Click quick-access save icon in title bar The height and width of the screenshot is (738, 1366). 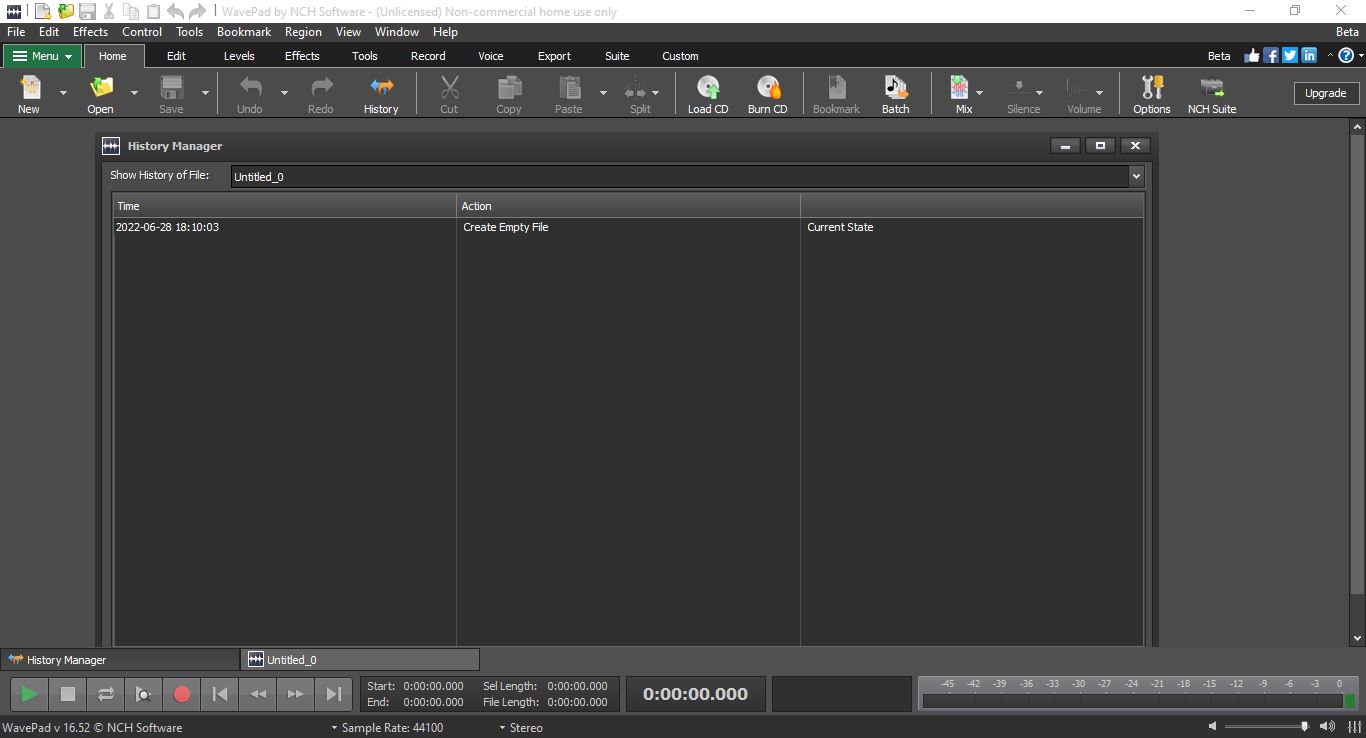pyautogui.click(x=87, y=12)
